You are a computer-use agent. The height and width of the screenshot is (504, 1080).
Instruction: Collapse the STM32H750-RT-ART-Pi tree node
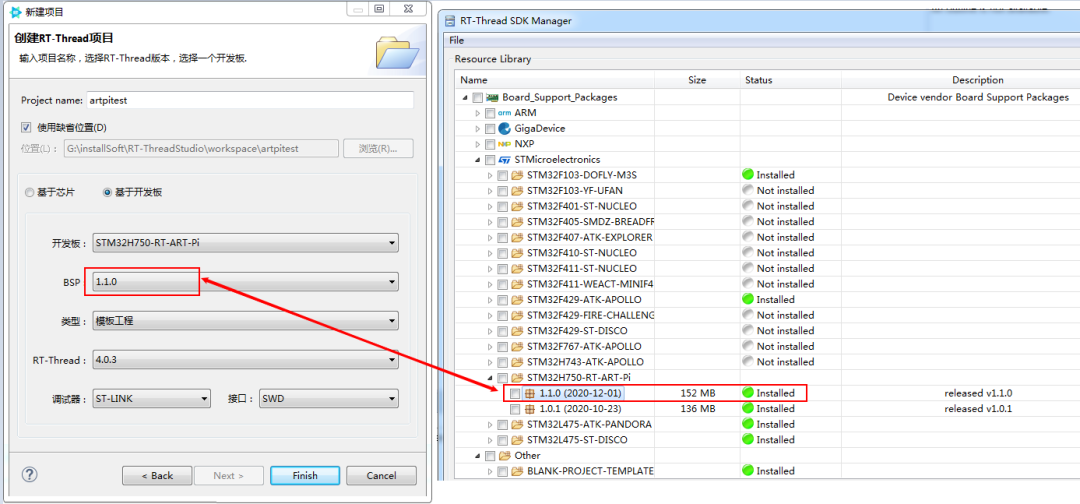(490, 377)
